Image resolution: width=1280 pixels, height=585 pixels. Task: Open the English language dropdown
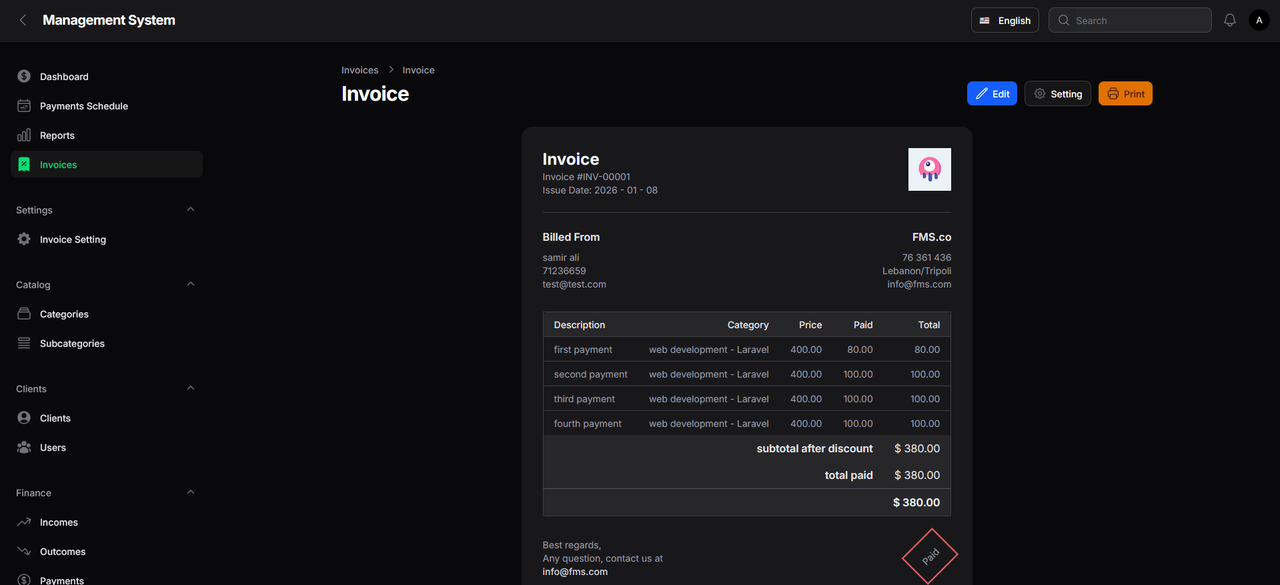1005,20
